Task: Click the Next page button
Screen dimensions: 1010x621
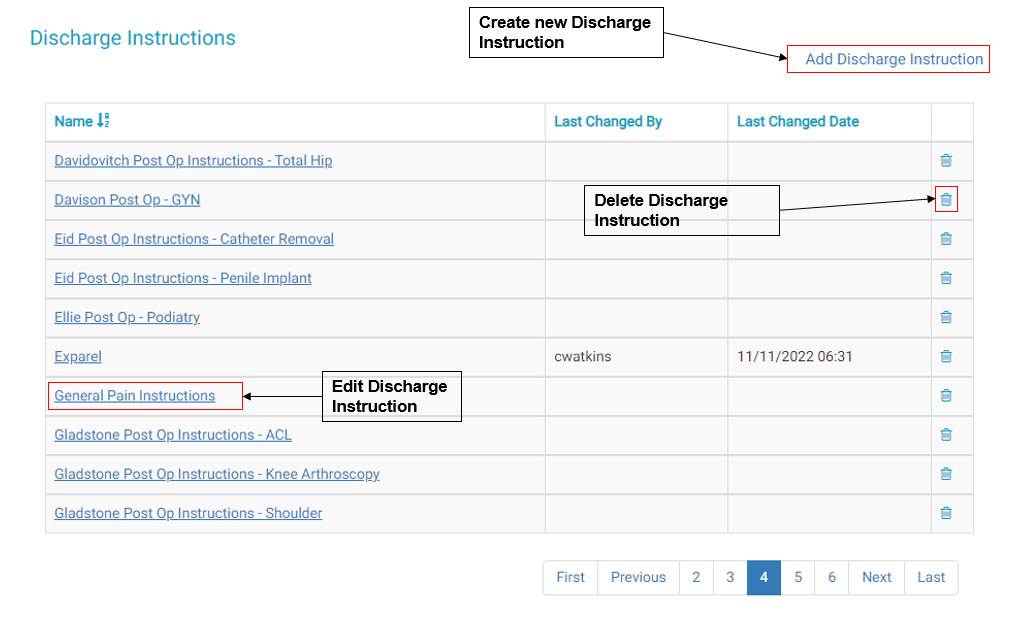Action: coord(876,577)
